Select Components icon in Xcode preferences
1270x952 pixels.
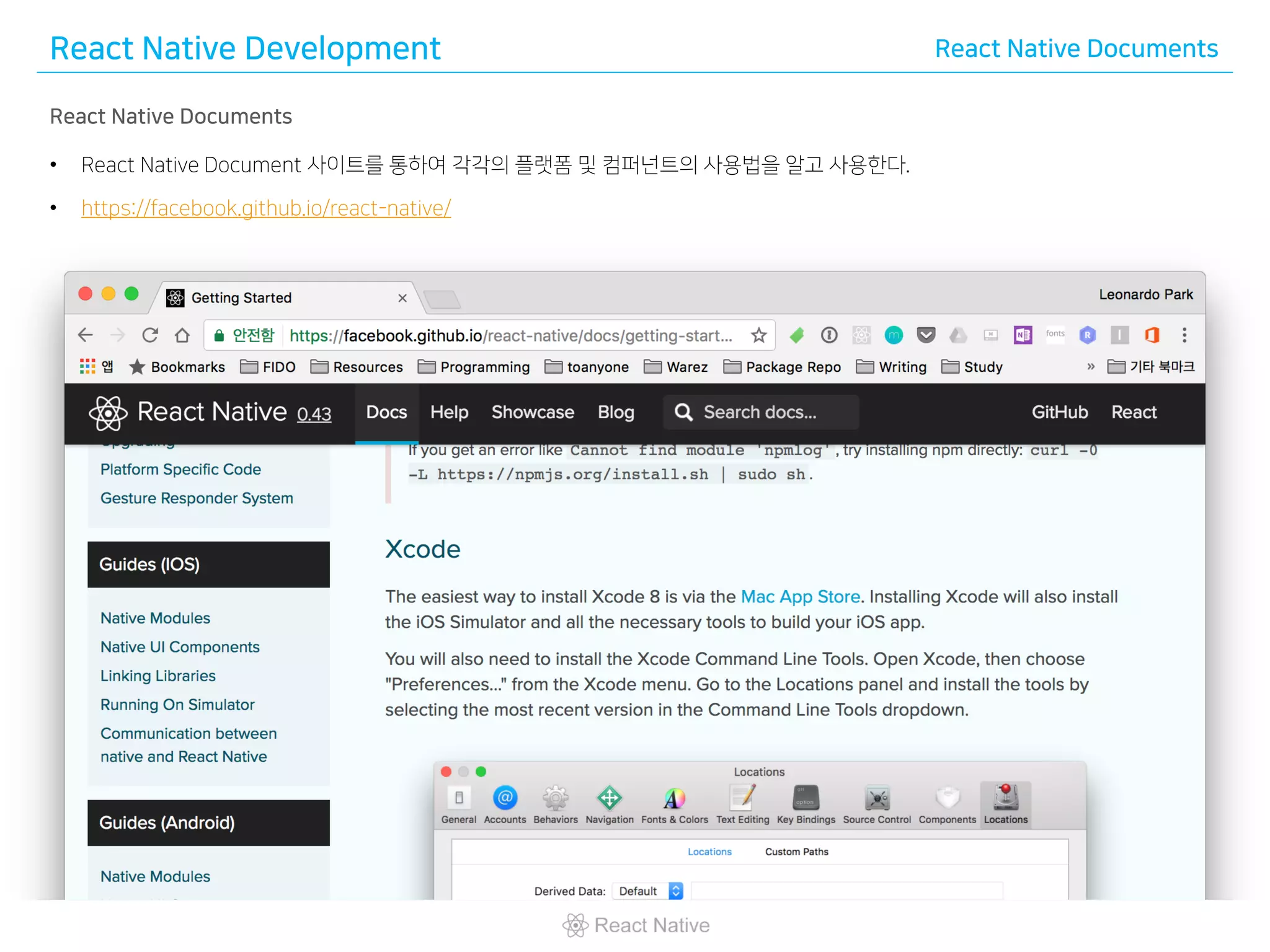948,805
